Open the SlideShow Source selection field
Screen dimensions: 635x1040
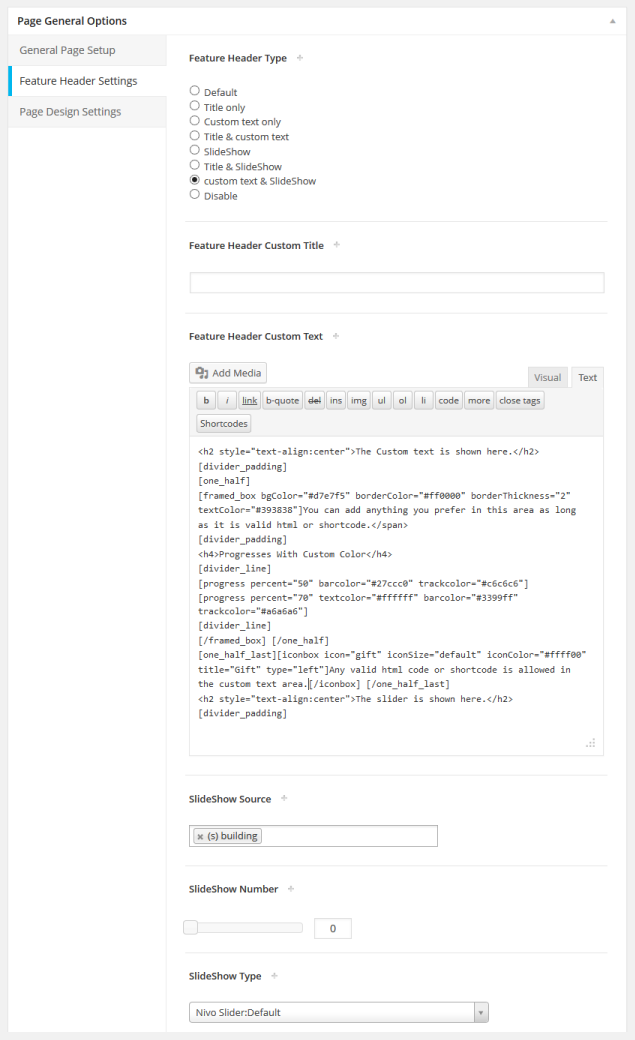348,836
